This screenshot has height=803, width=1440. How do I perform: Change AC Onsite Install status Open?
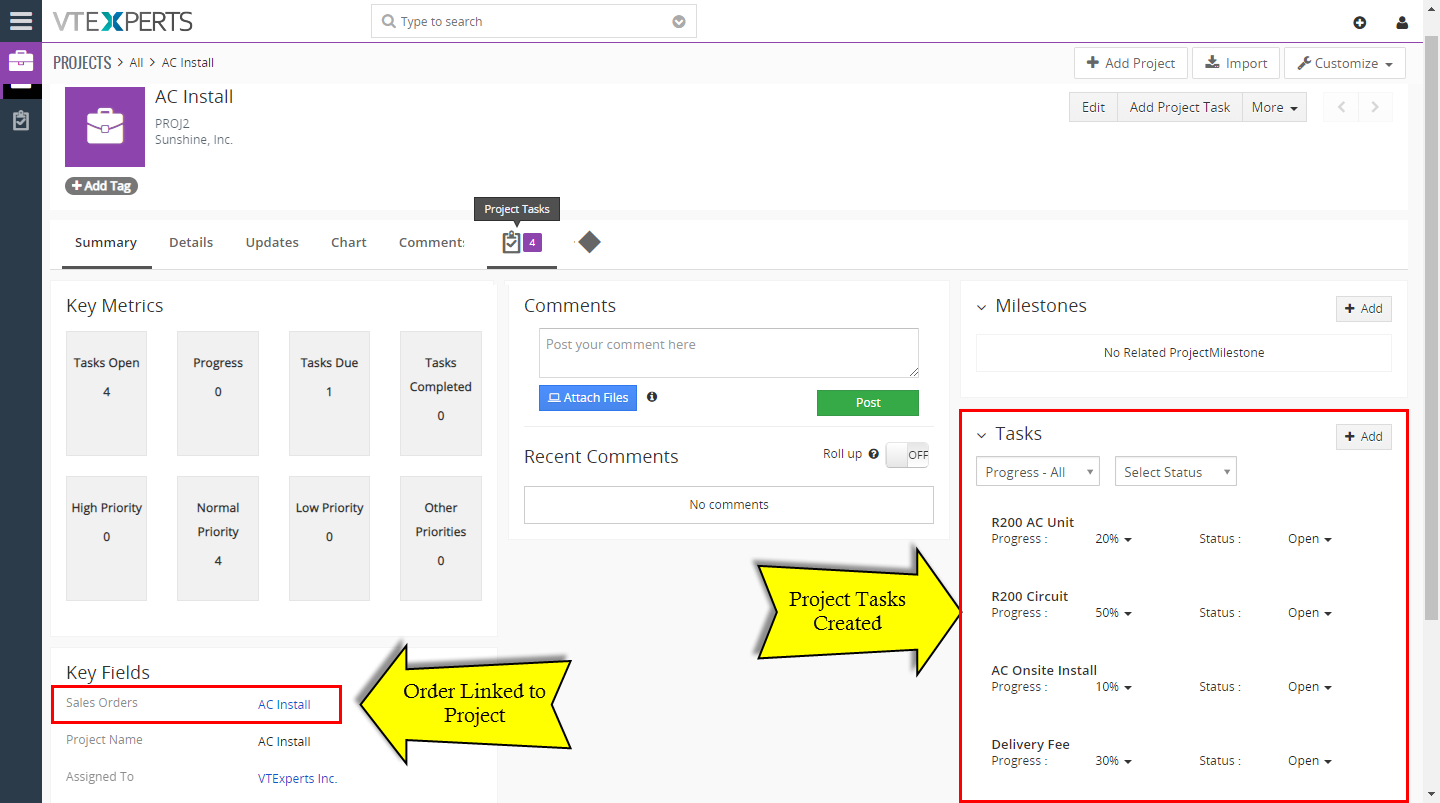pyautogui.click(x=1310, y=687)
